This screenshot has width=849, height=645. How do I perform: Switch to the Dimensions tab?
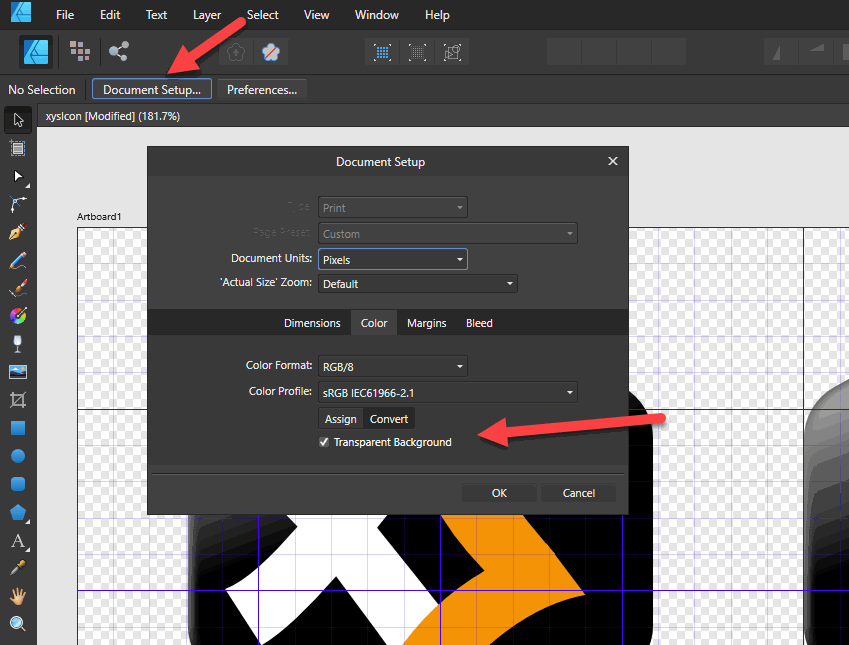[312, 323]
